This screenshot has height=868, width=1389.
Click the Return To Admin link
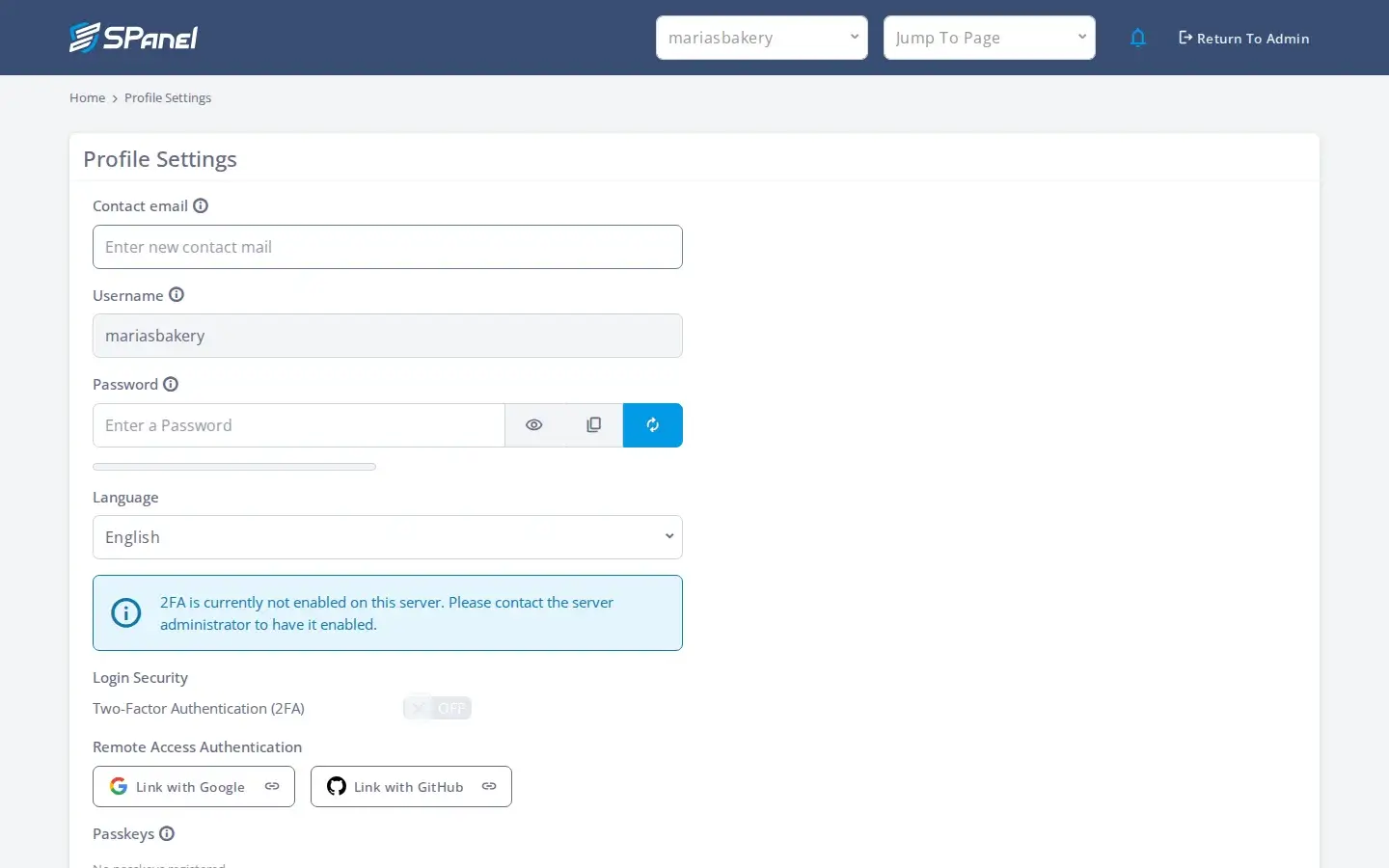click(1244, 38)
